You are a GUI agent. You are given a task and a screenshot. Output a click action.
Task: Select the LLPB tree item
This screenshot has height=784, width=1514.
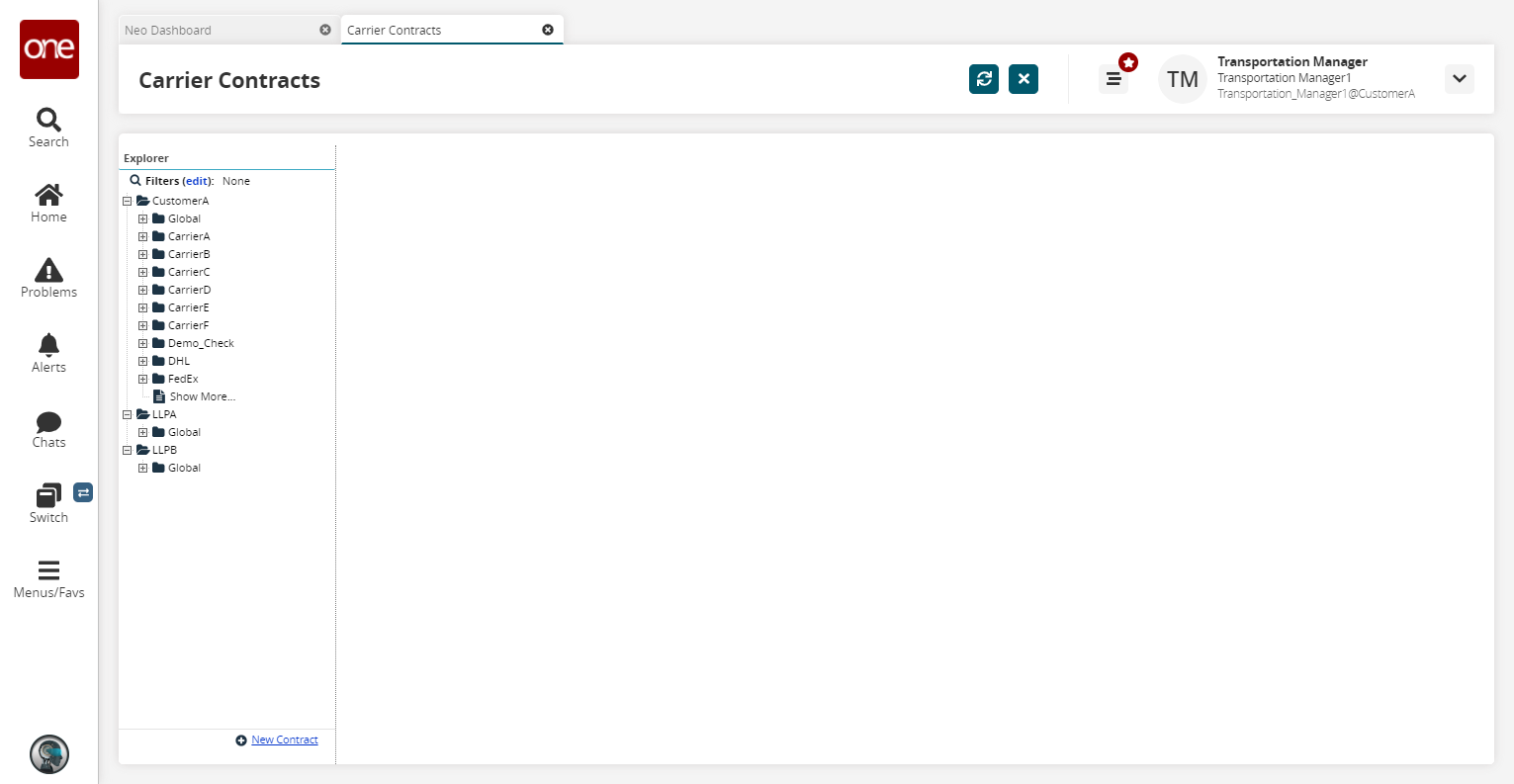pos(164,450)
